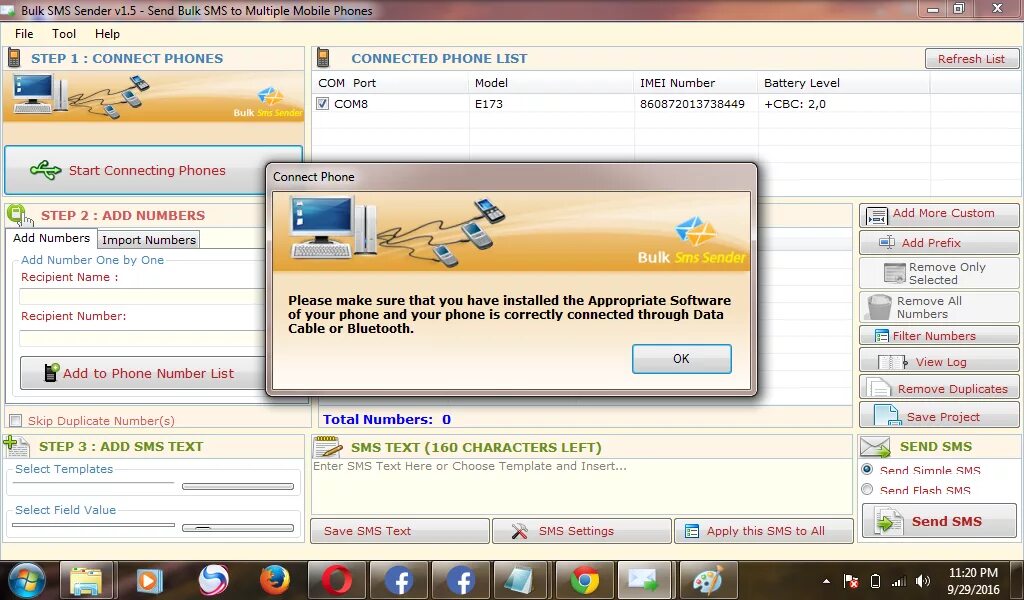The width and height of the screenshot is (1024, 600).
Task: Click the Add More Custom icon
Action: (876, 215)
